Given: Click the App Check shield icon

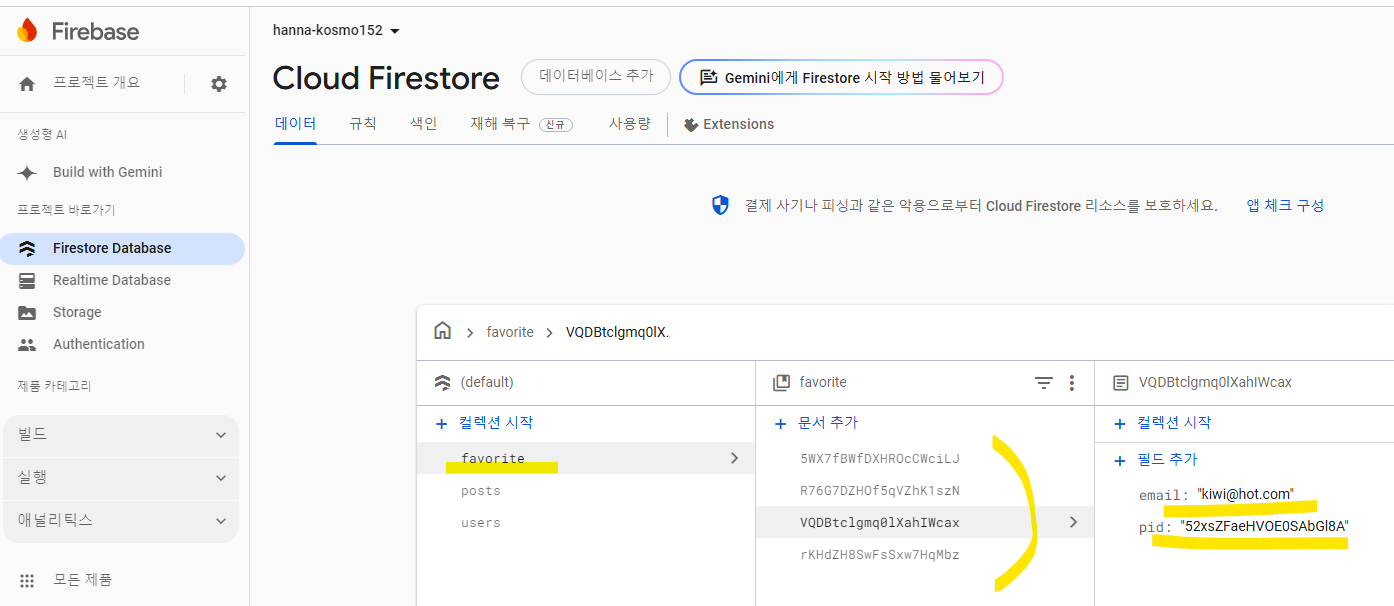Looking at the screenshot, I should point(720,205).
